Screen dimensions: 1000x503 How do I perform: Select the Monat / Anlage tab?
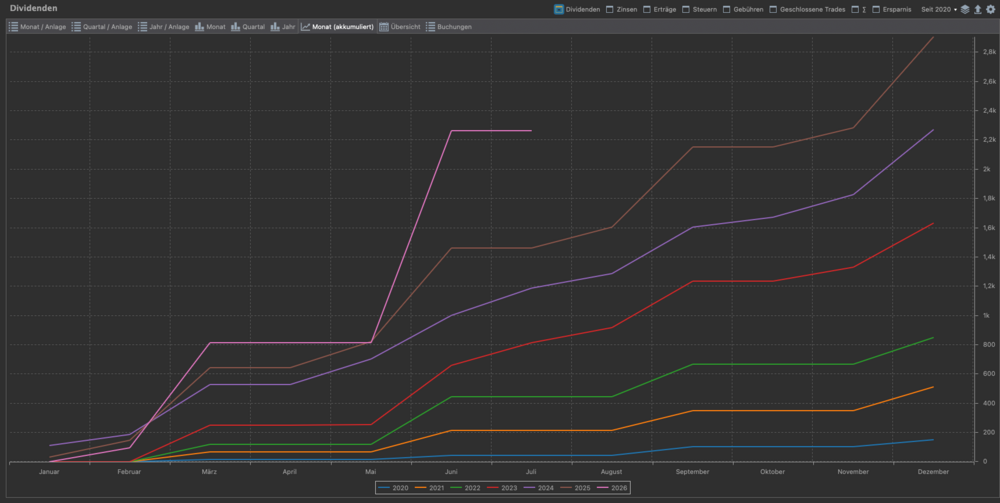tap(37, 27)
